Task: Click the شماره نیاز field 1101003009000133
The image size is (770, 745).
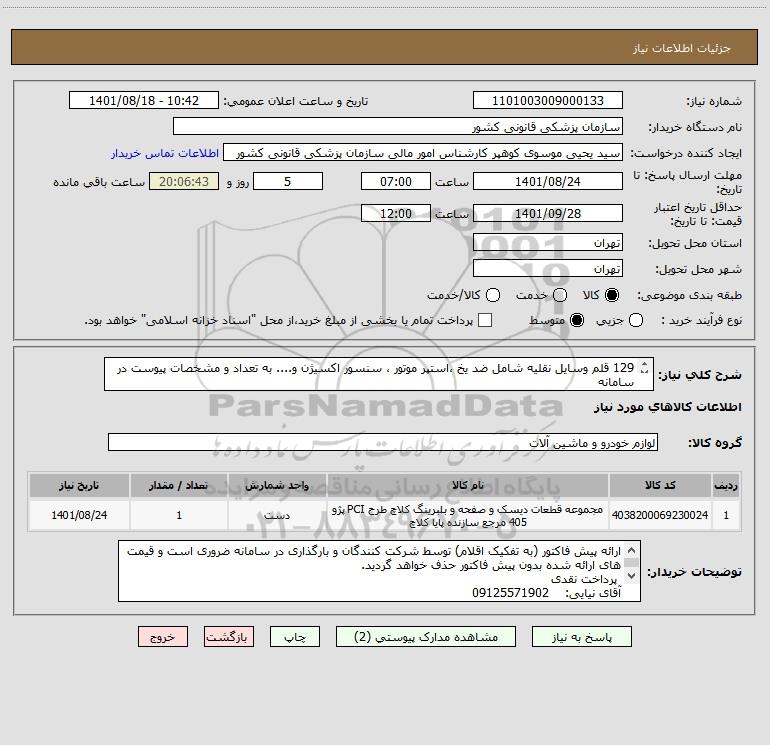Action: [x=548, y=101]
